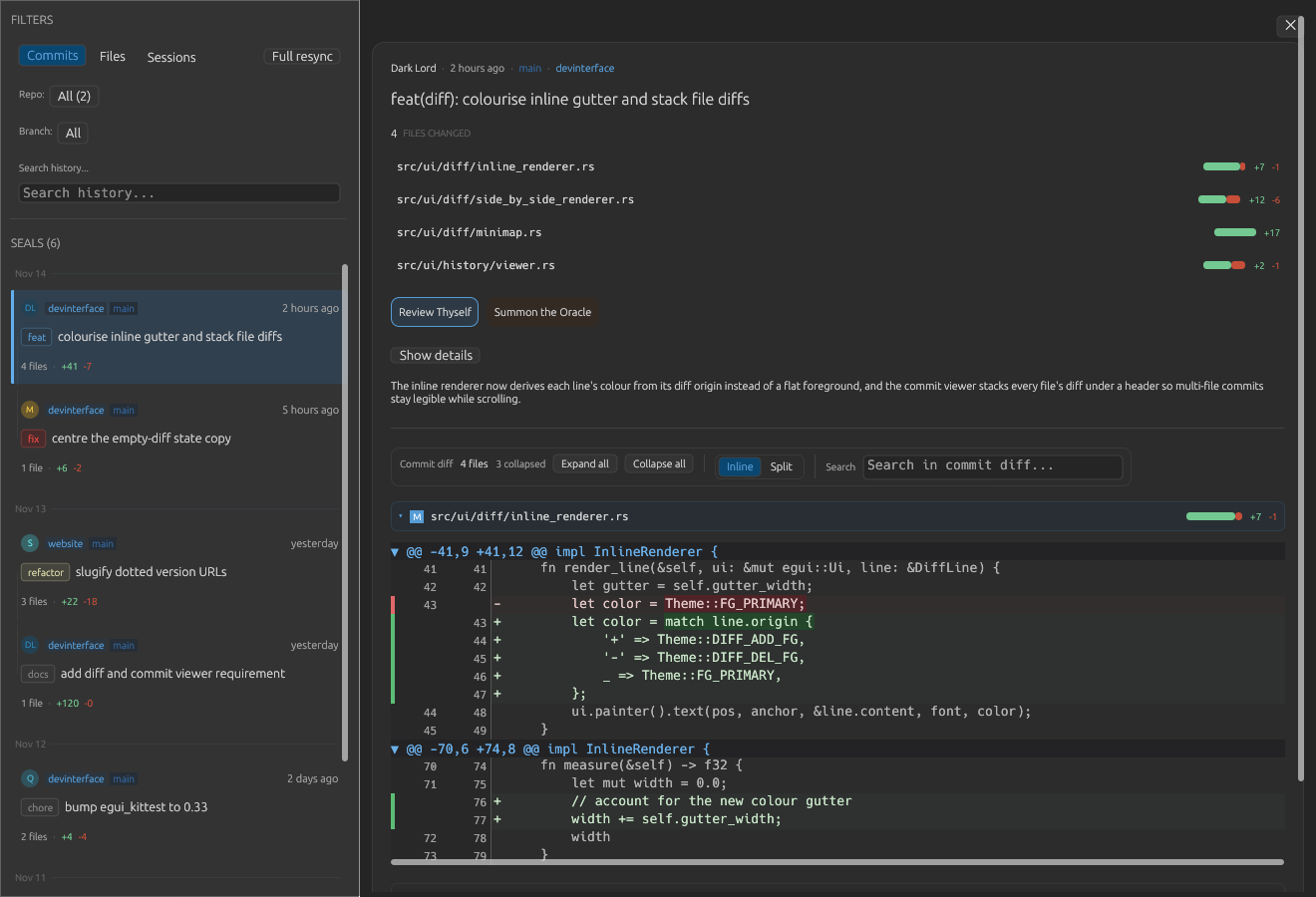This screenshot has width=1316, height=897.
Task: Focus the Search history input field
Action: click(x=179, y=193)
